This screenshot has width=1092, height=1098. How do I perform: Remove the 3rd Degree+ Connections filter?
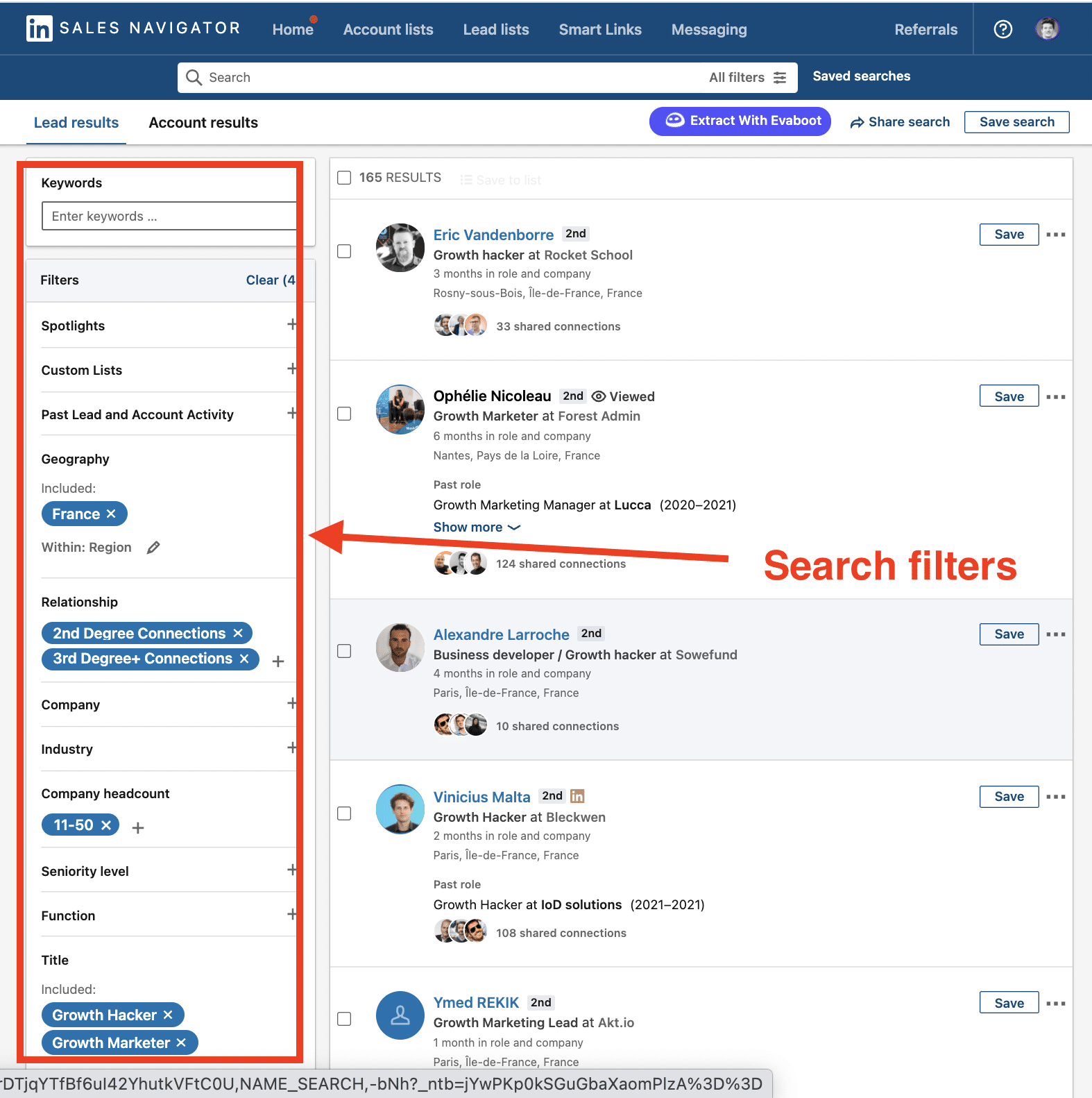(x=244, y=659)
